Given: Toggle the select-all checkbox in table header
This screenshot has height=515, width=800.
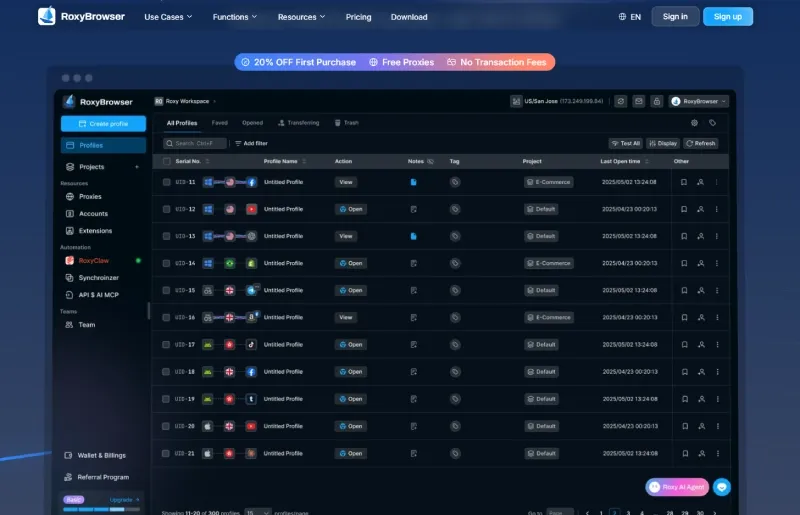Looking at the screenshot, I should point(166,161).
